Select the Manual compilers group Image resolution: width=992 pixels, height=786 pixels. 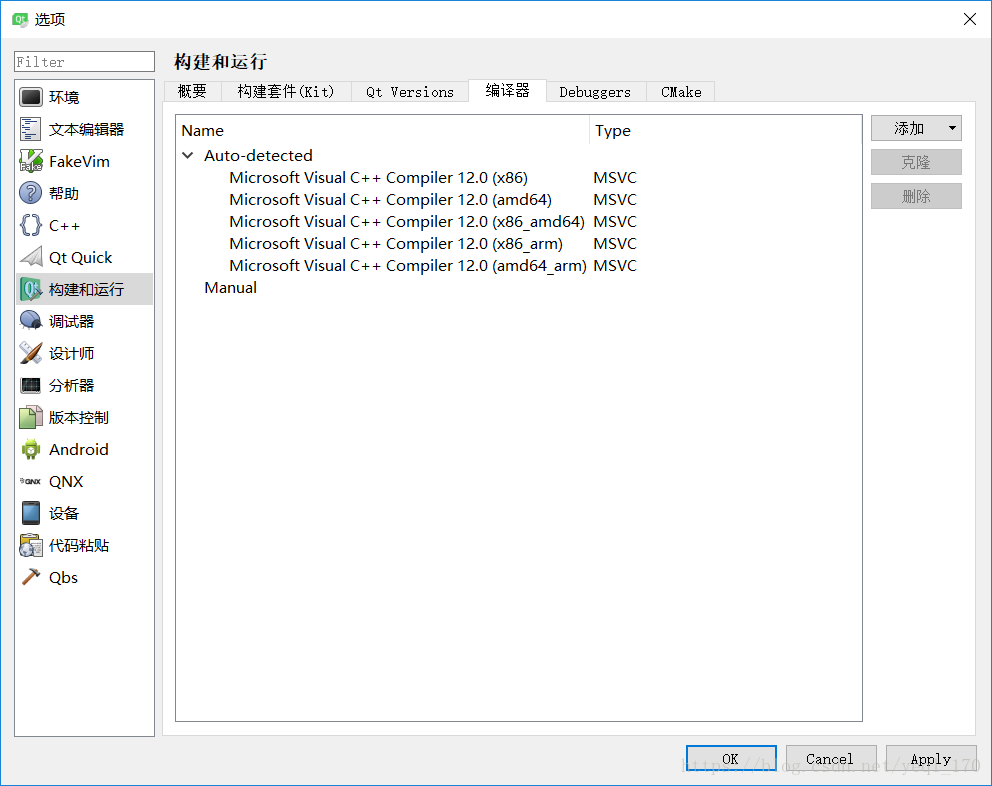[x=230, y=287]
